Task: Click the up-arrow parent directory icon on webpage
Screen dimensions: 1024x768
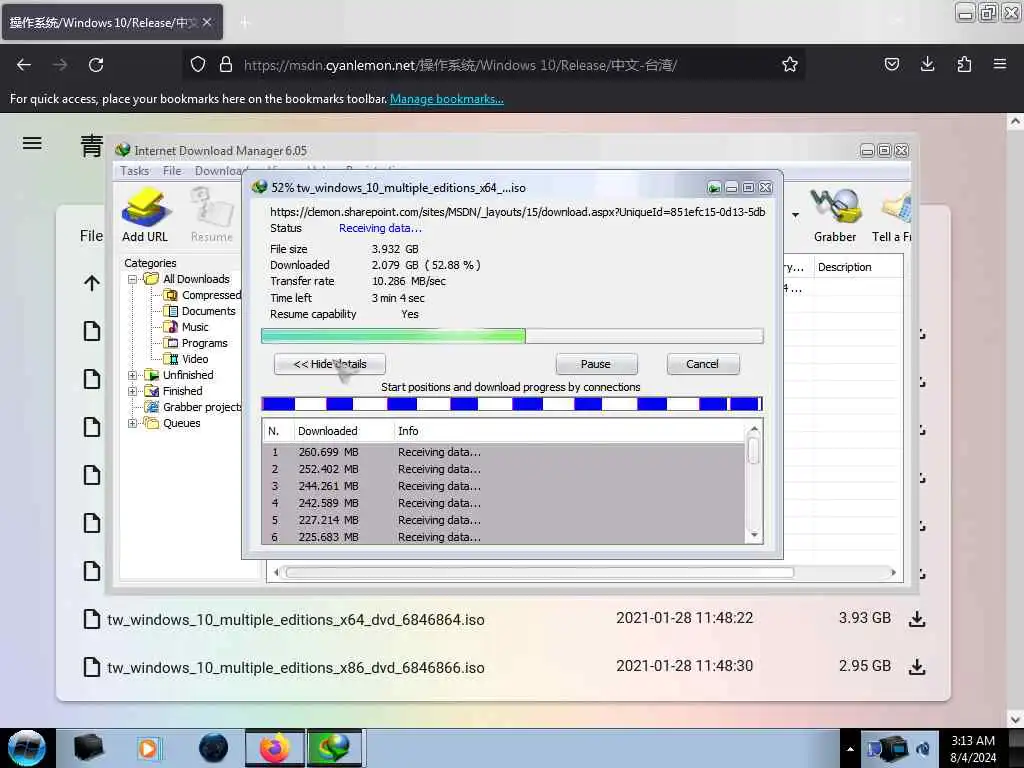Action: click(91, 283)
